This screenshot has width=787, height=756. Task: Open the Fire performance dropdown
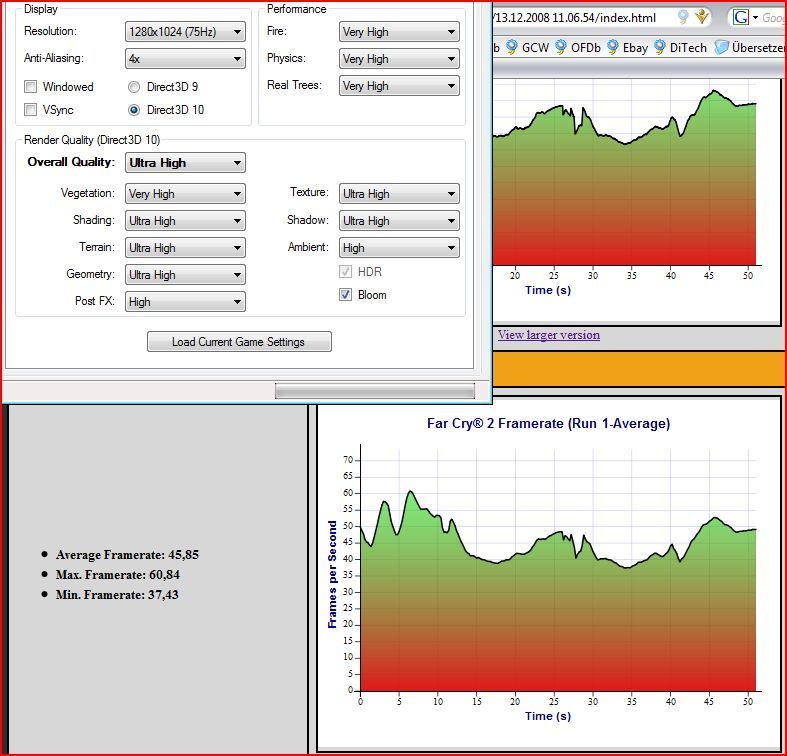tap(399, 32)
